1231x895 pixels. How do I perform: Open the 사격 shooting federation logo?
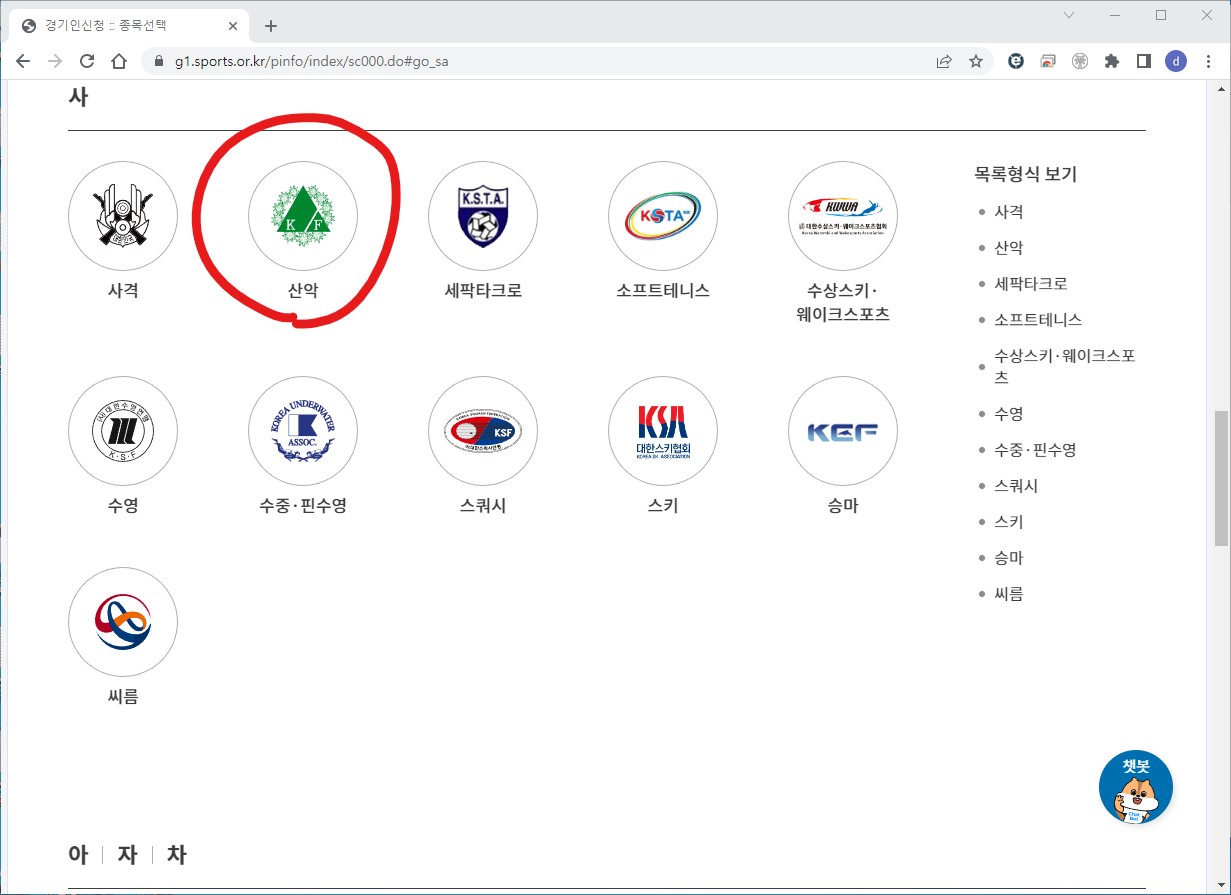click(x=123, y=217)
